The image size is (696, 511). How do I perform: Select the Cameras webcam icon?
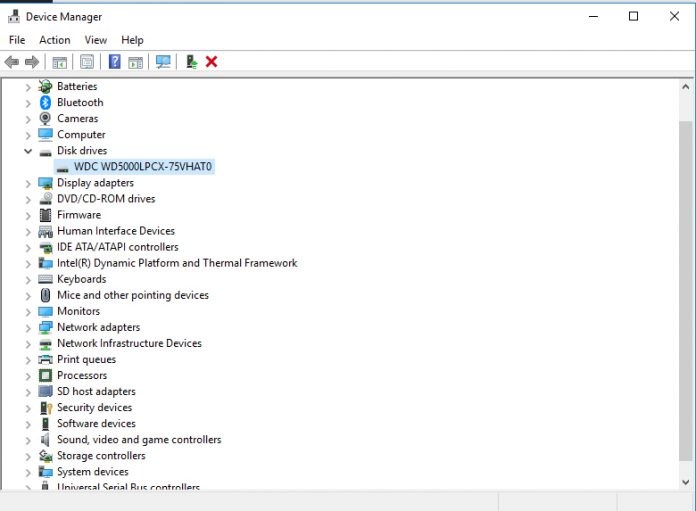pos(45,119)
